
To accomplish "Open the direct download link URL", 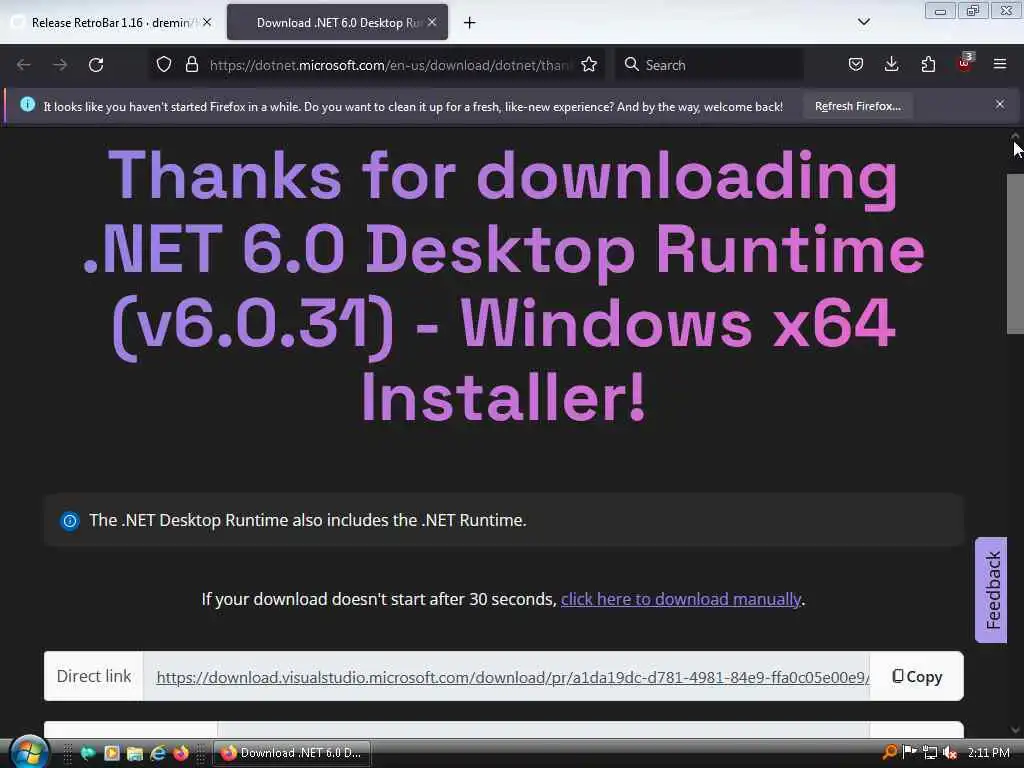I will (x=513, y=677).
